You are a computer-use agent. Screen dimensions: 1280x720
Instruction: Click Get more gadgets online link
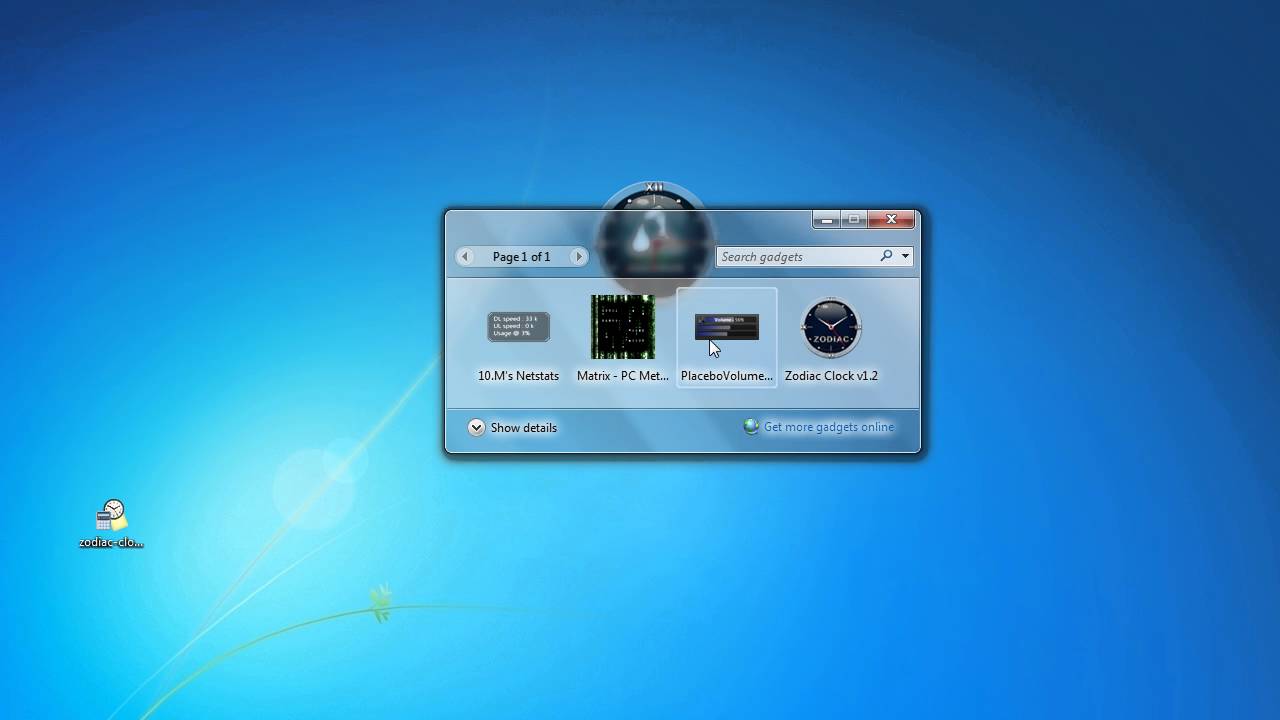829,427
